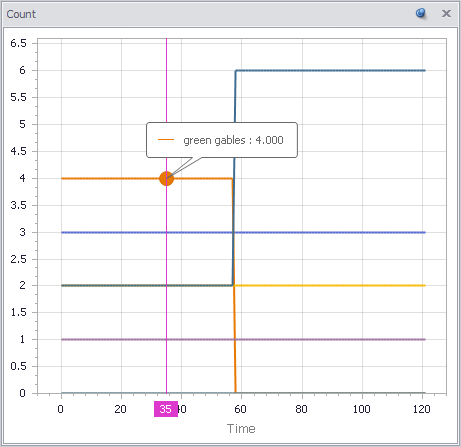
Task: Select the yellow series line at 2
Action: tap(330, 285)
